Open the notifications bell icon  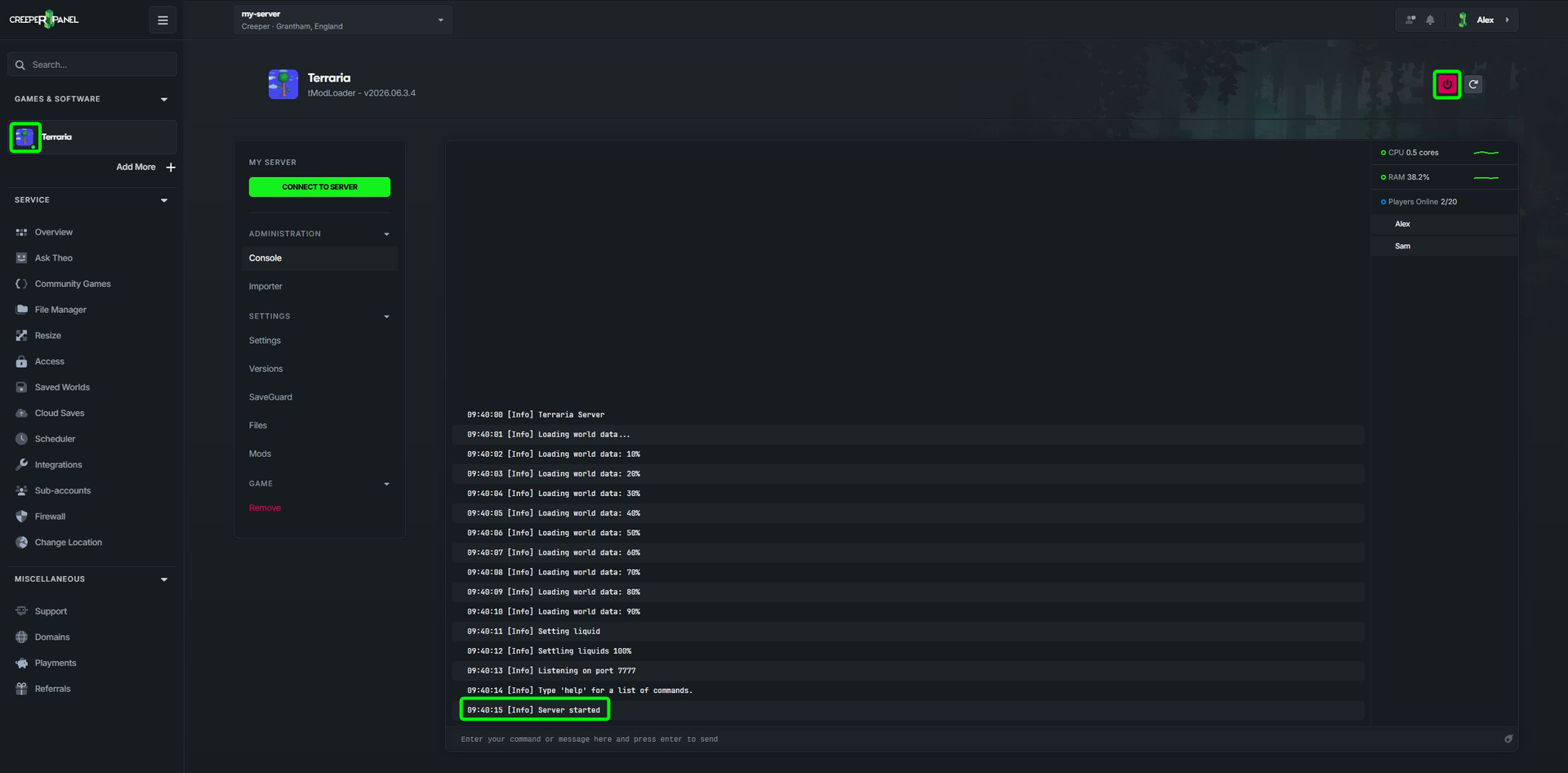point(1430,20)
